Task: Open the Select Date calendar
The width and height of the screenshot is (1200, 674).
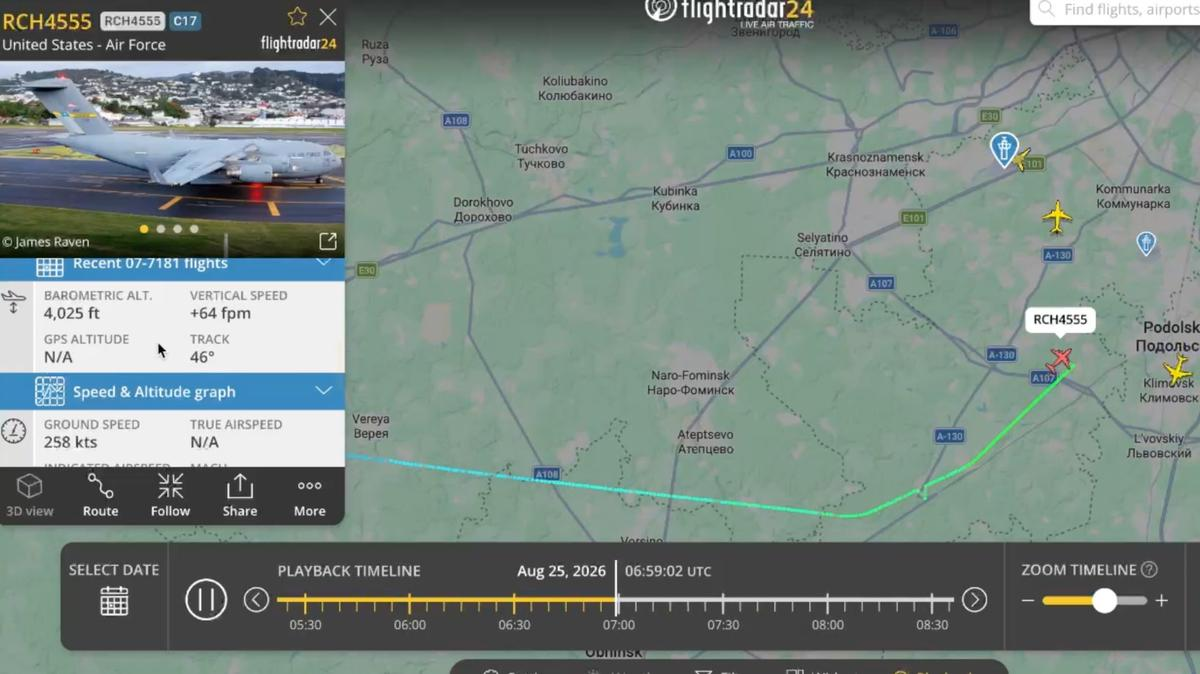Action: click(114, 601)
